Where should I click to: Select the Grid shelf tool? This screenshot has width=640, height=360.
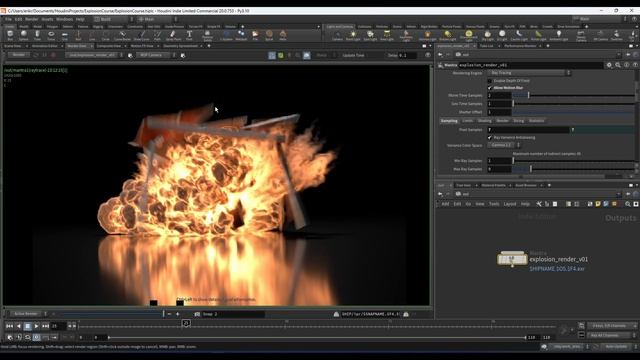pos(64,36)
